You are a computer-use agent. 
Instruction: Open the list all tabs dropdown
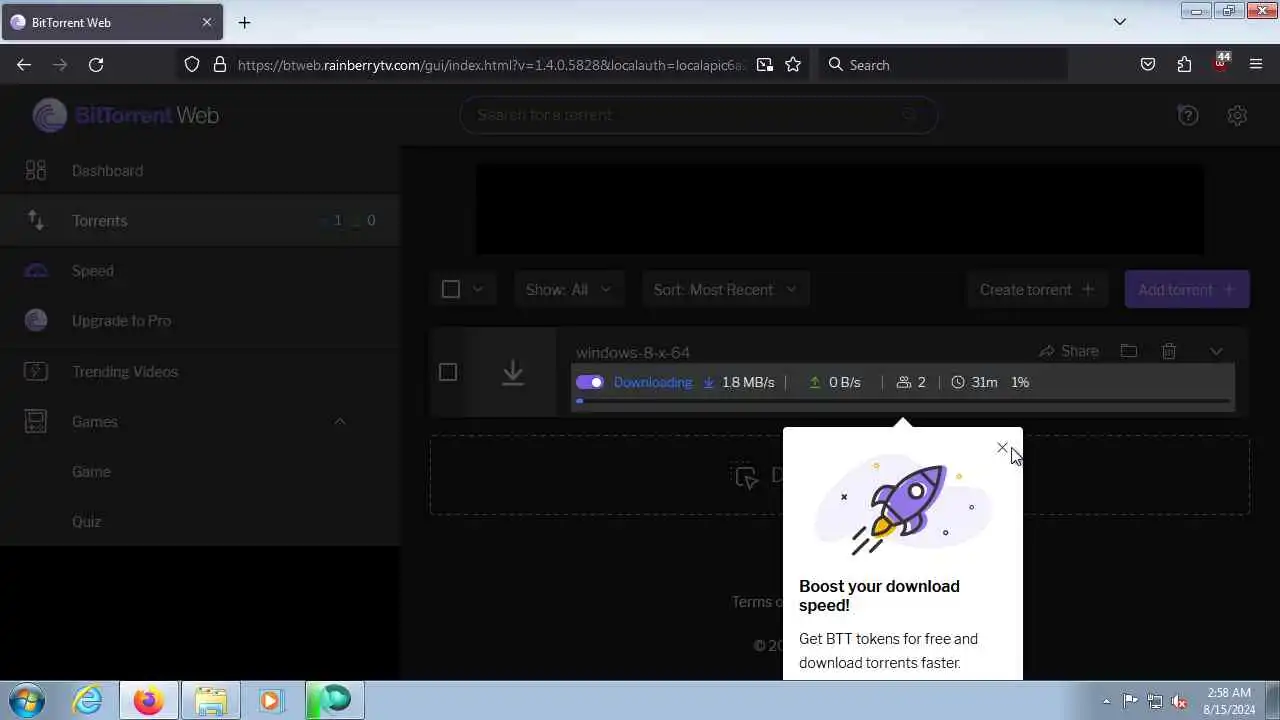click(x=1120, y=22)
